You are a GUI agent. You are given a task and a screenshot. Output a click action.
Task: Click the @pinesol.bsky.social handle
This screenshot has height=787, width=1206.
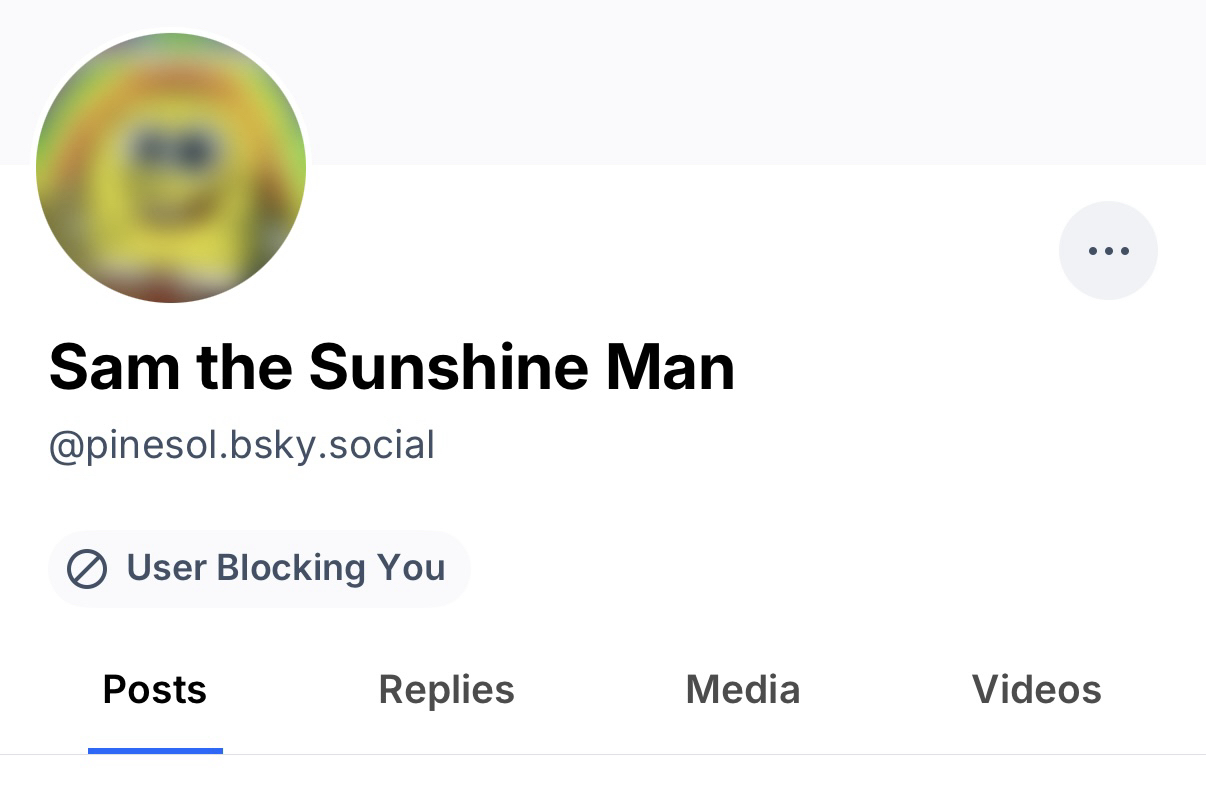coord(242,445)
